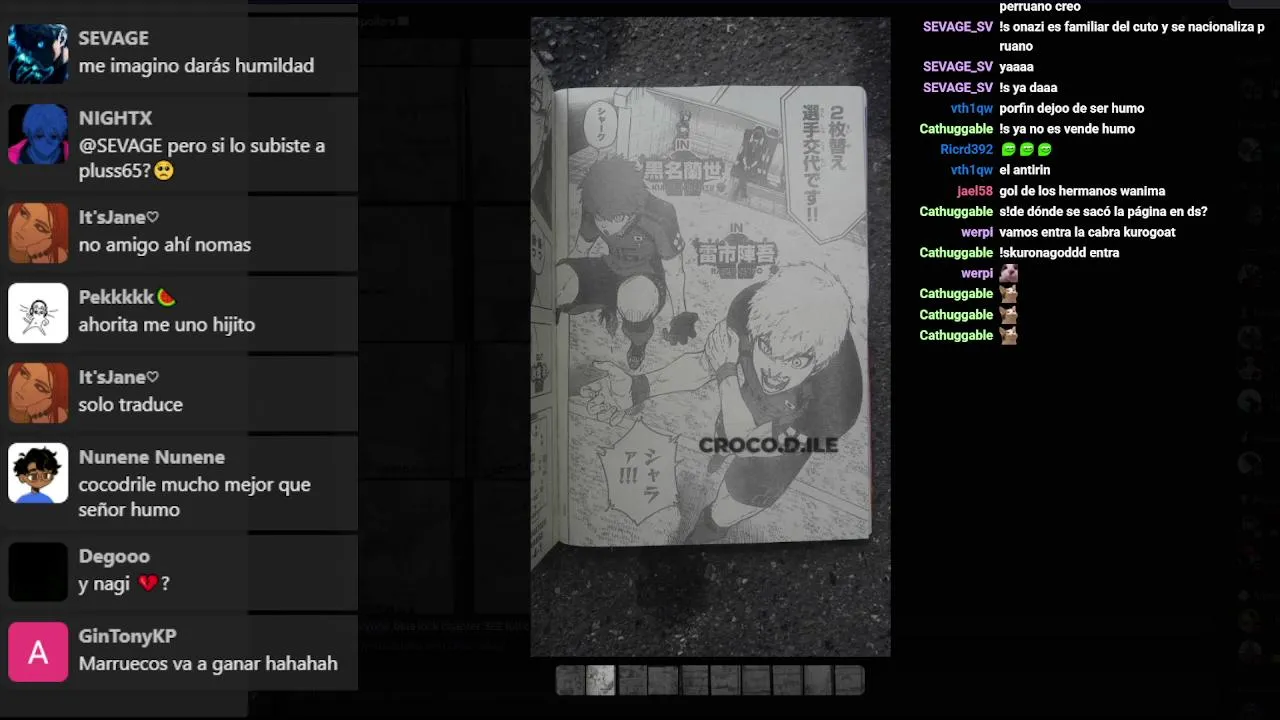Click NIGHTX's blue-haired avatar

click(38, 134)
